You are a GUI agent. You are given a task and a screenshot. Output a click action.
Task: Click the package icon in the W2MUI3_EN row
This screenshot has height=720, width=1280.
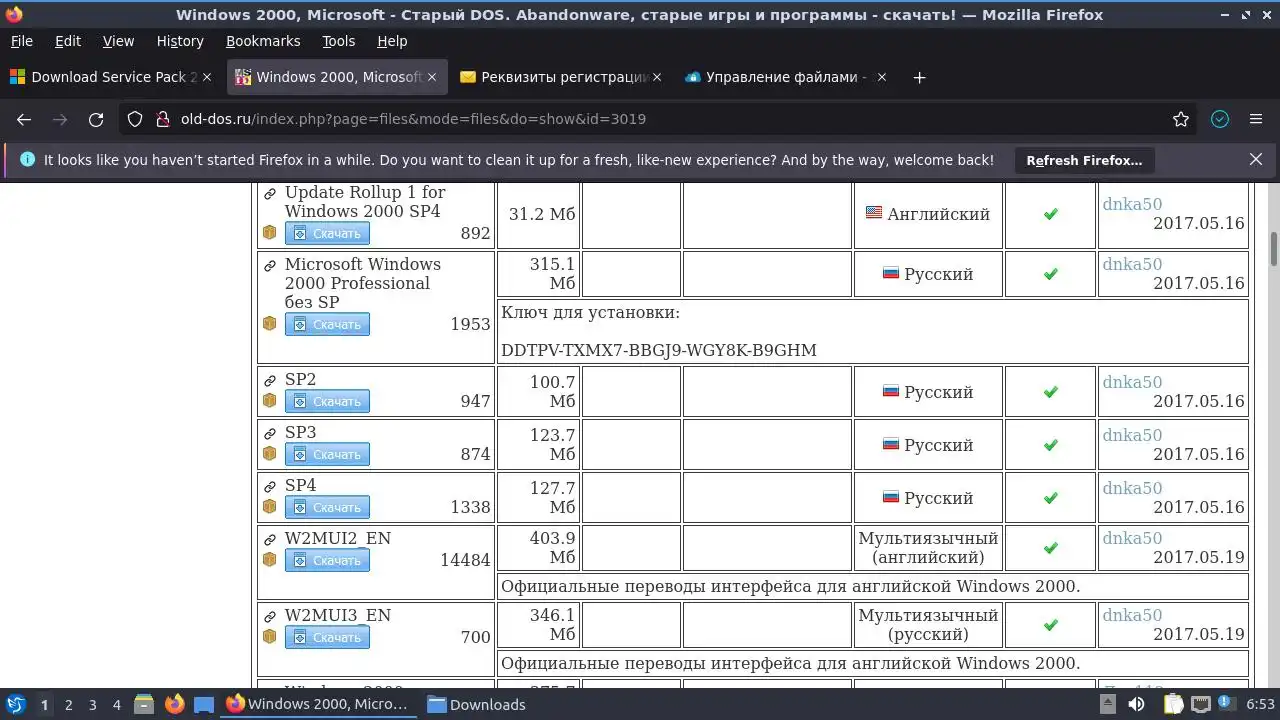(269, 636)
